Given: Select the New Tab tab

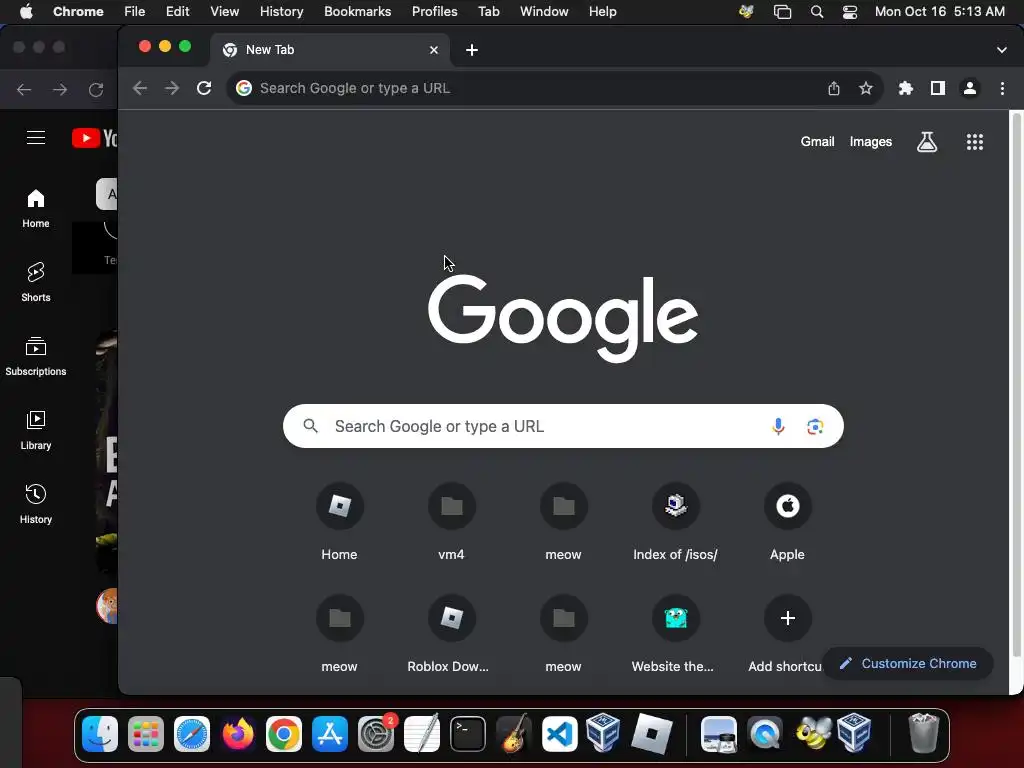Looking at the screenshot, I should click(330, 50).
